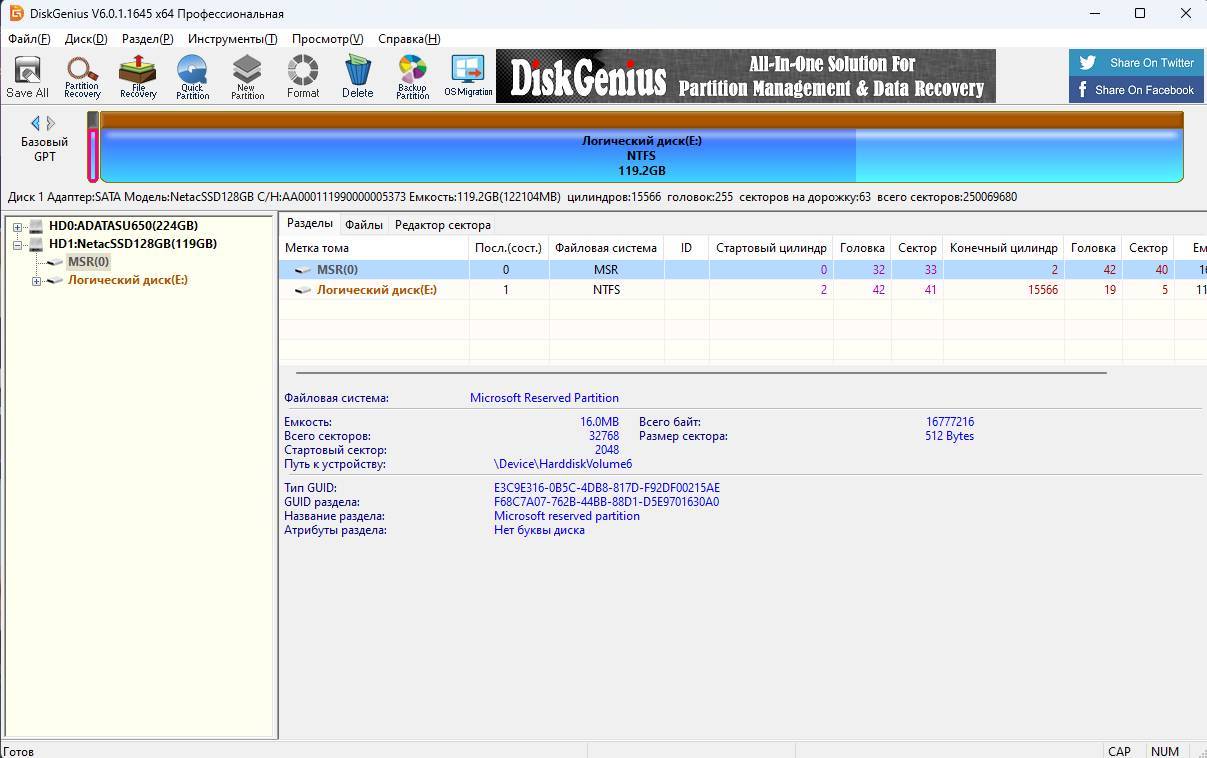This screenshot has width=1207, height=758.
Task: Click the Базовый GPT disk label
Action: pyautogui.click(x=44, y=149)
